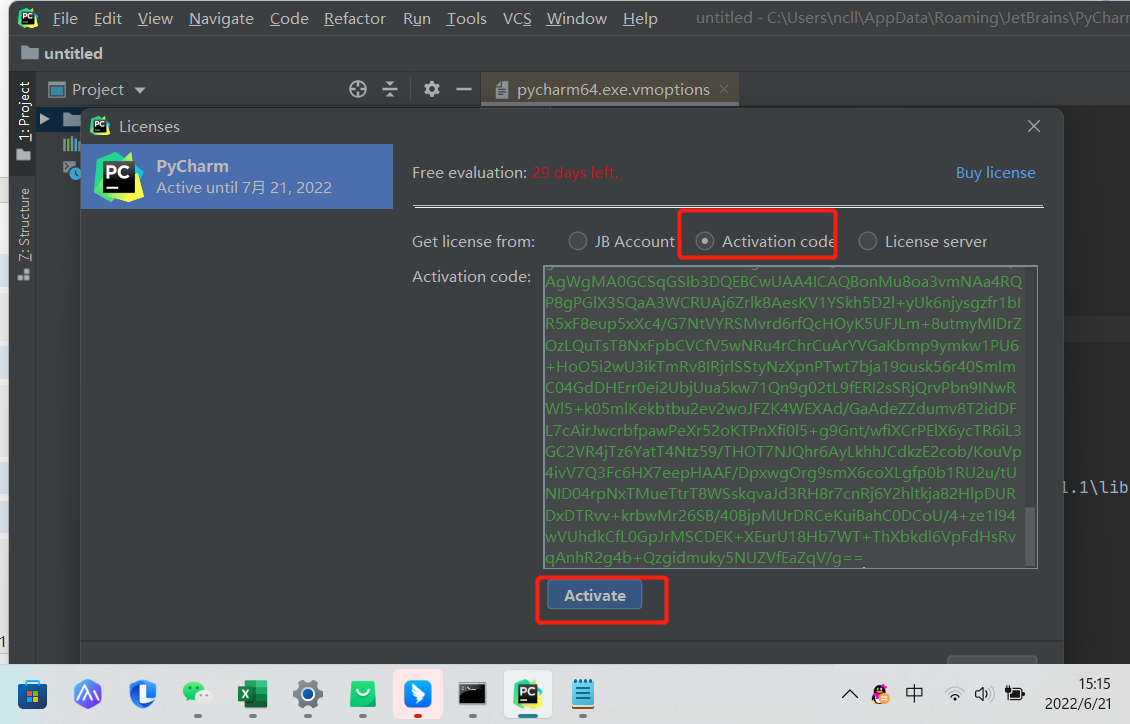The height and width of the screenshot is (724, 1130).
Task: Select the External Libraries bars icon
Action: 71,144
